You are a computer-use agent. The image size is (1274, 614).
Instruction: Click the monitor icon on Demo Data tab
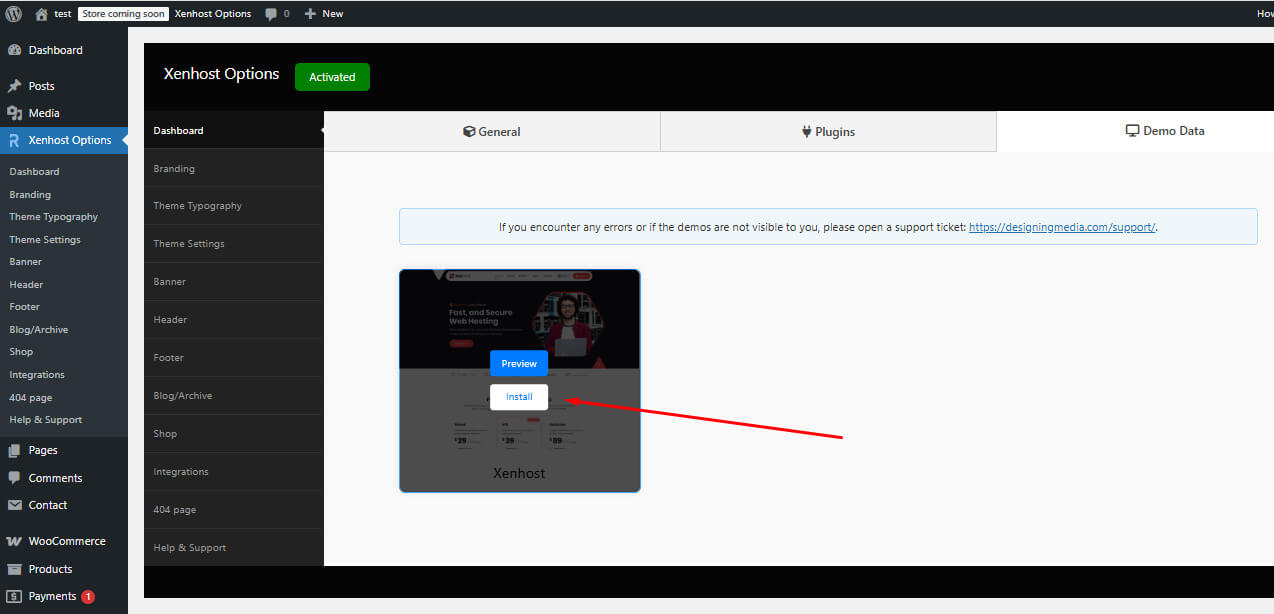pyautogui.click(x=1133, y=131)
